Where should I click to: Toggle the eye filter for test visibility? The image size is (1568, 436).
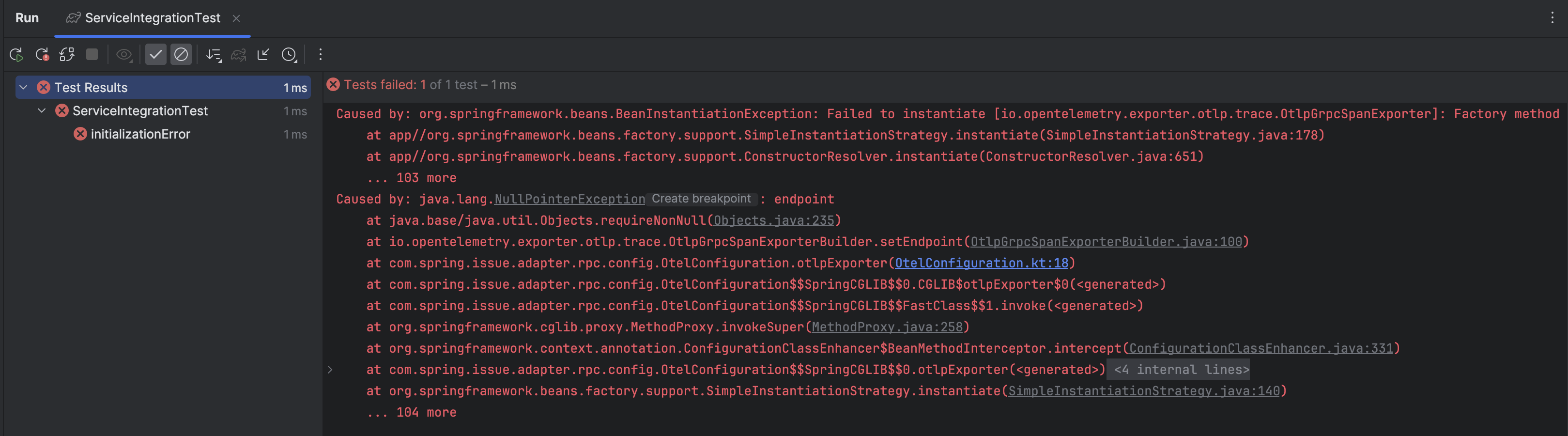(x=124, y=54)
